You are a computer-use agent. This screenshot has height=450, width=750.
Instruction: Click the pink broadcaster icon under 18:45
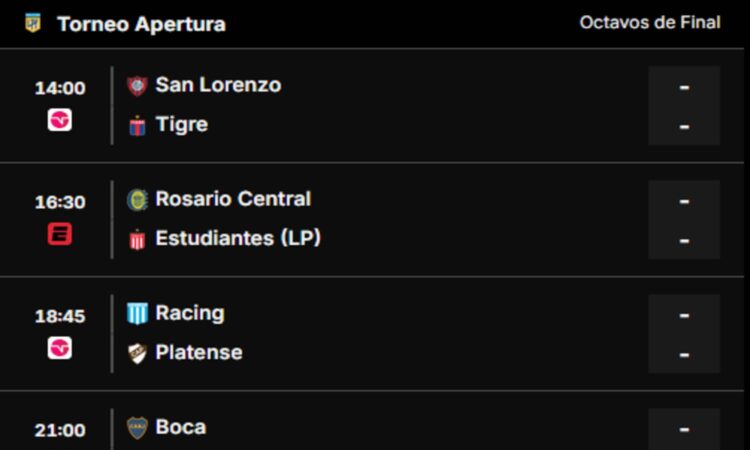pyautogui.click(x=60, y=348)
